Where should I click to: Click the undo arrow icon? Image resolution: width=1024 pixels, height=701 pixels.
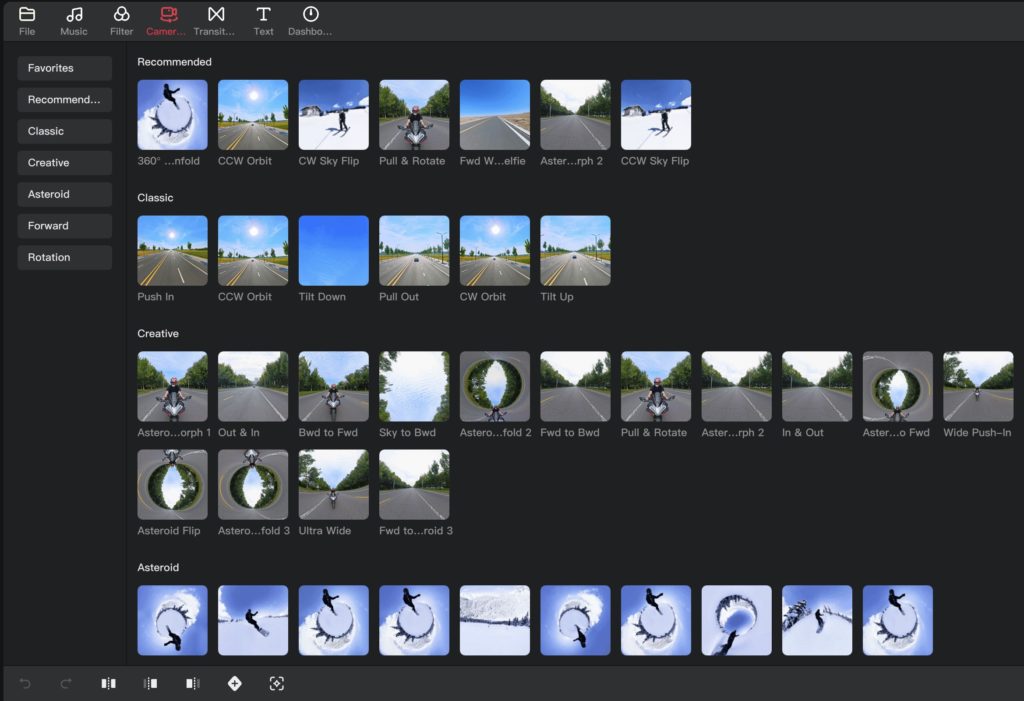[25, 683]
